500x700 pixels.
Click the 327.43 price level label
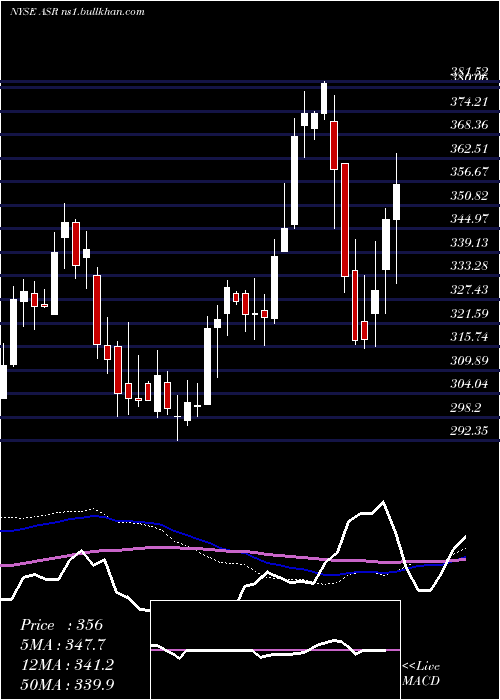(x=468, y=290)
